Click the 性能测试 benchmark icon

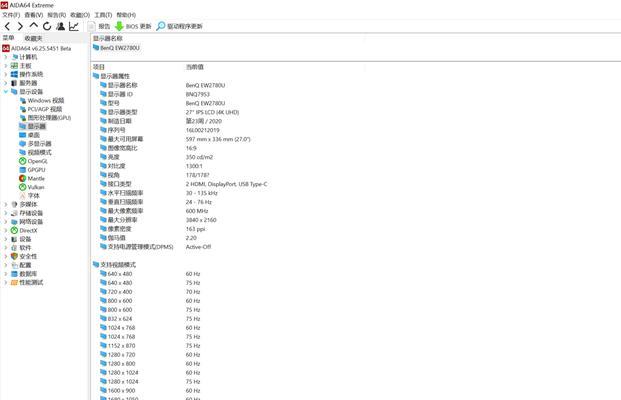click(14, 282)
